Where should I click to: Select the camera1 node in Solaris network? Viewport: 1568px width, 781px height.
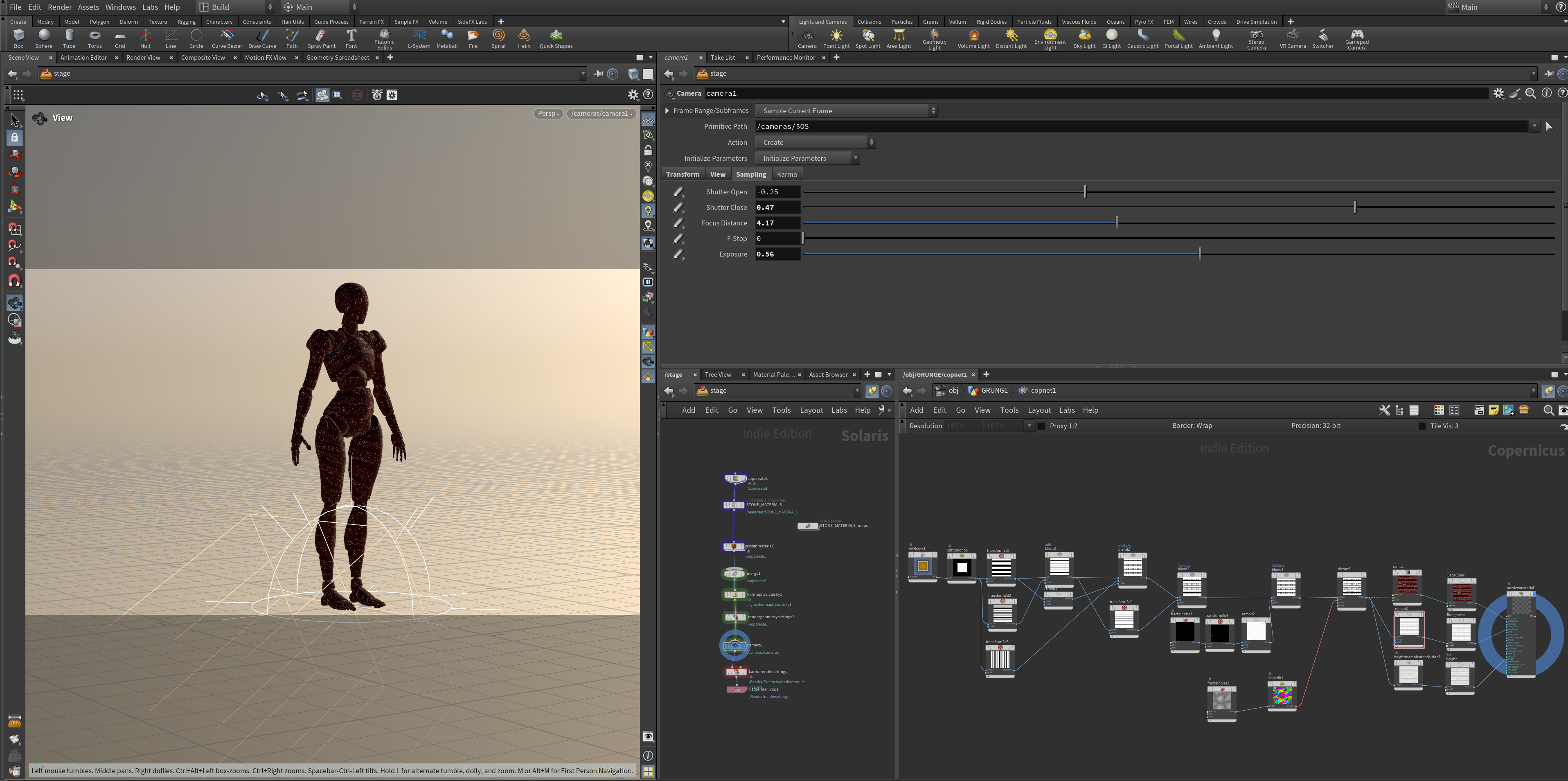[x=735, y=645]
